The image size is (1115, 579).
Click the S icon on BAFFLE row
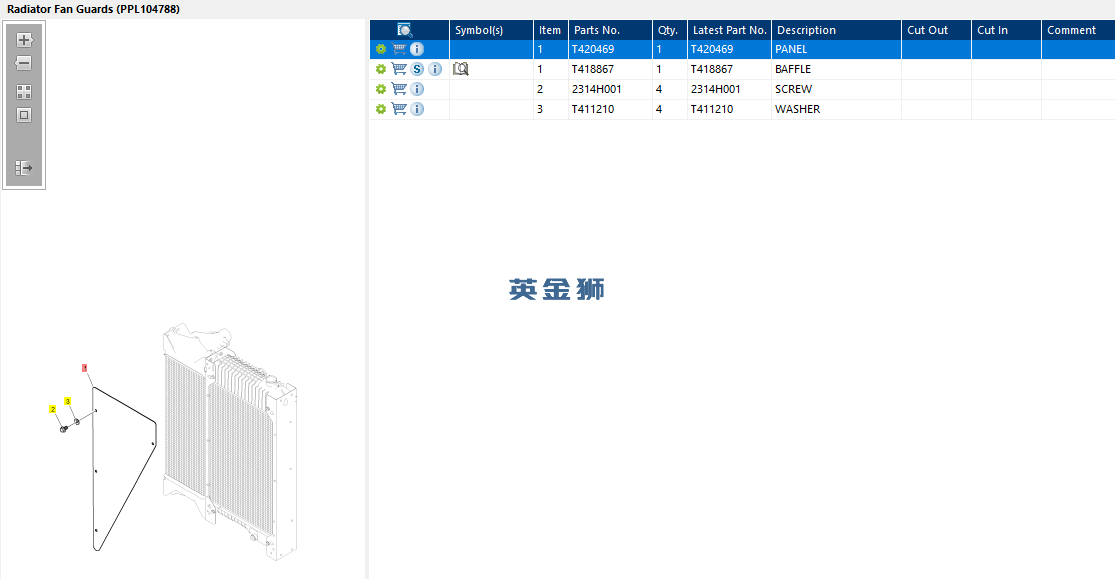coord(417,69)
